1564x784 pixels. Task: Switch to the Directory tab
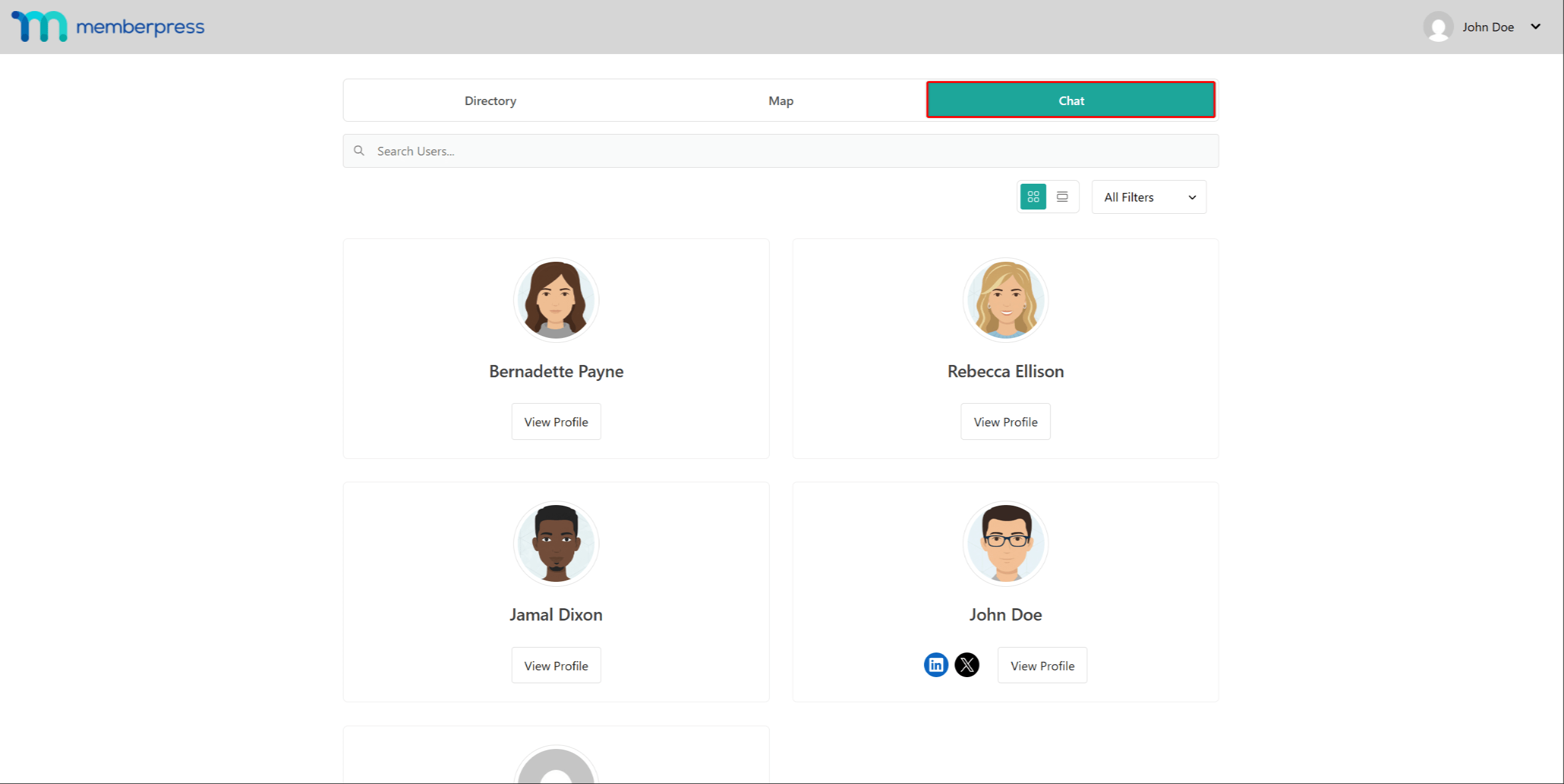490,100
